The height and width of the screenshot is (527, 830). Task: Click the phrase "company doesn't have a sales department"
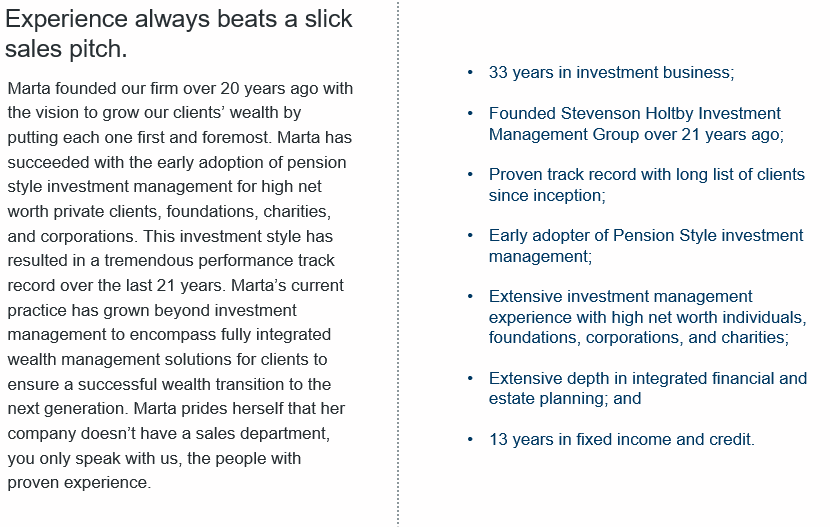tap(168, 434)
